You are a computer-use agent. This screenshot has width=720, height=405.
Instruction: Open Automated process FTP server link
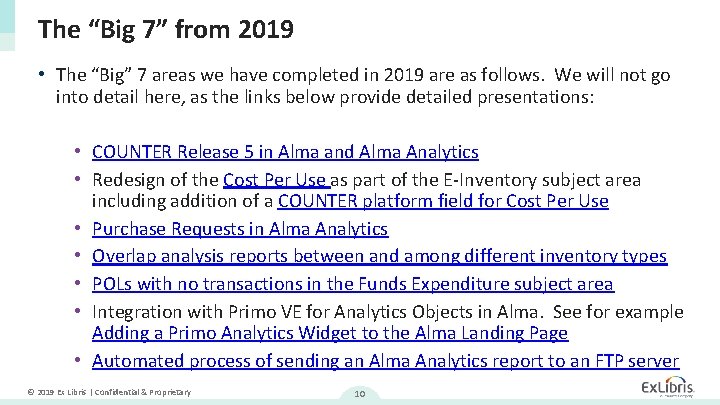386,361
